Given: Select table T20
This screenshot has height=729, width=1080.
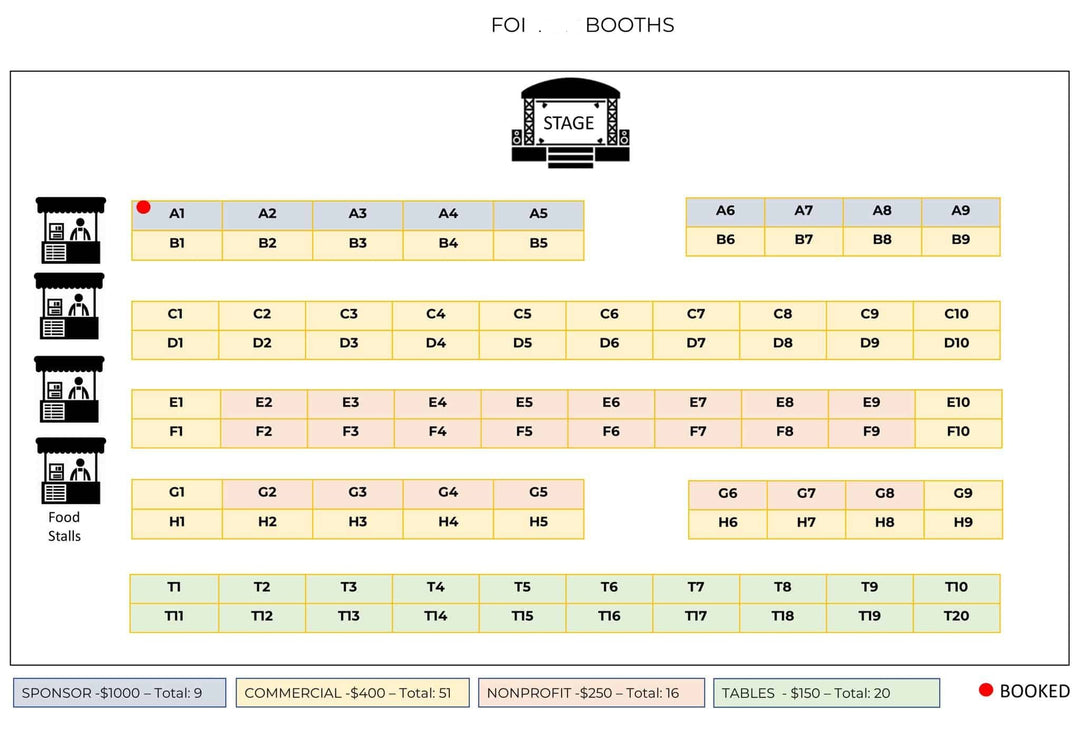Looking at the screenshot, I should point(957,617).
